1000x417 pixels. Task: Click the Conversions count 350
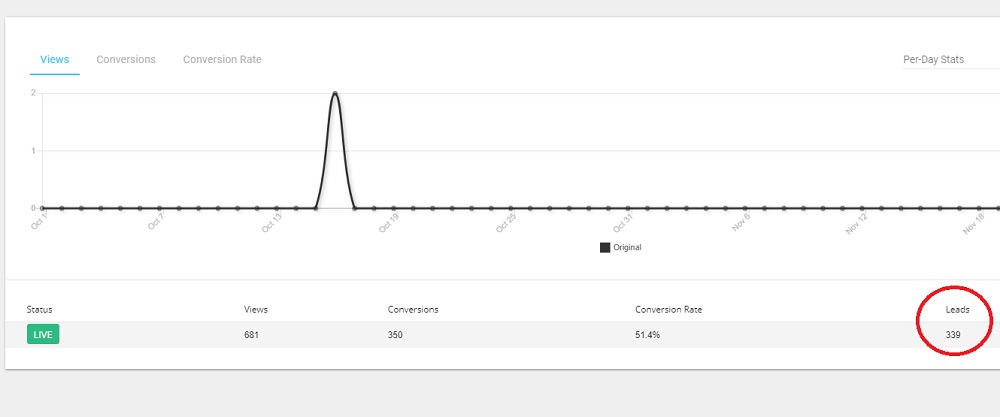tap(395, 335)
